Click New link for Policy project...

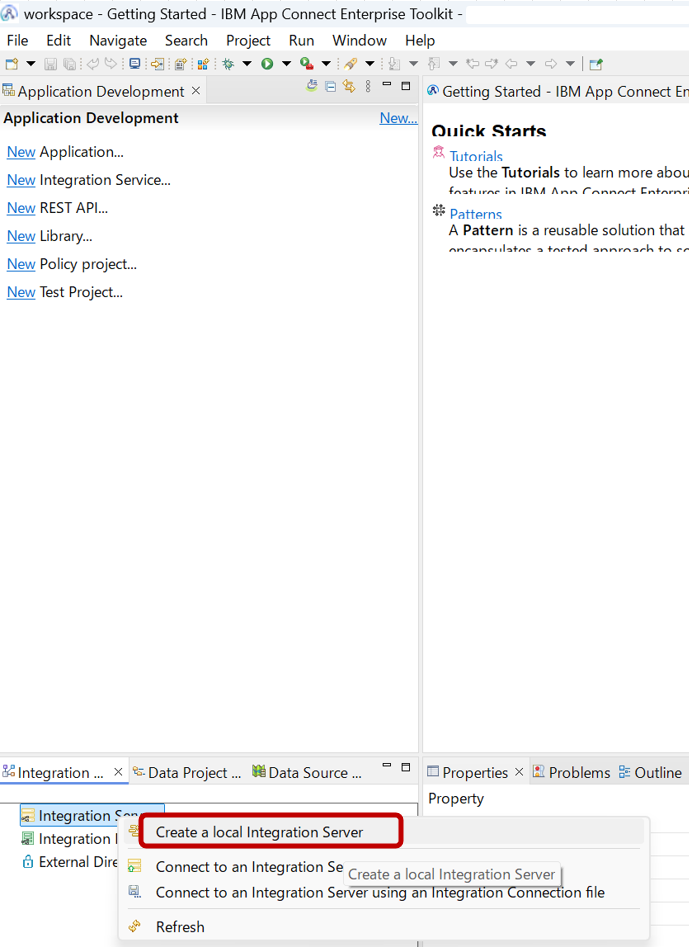pos(21,265)
